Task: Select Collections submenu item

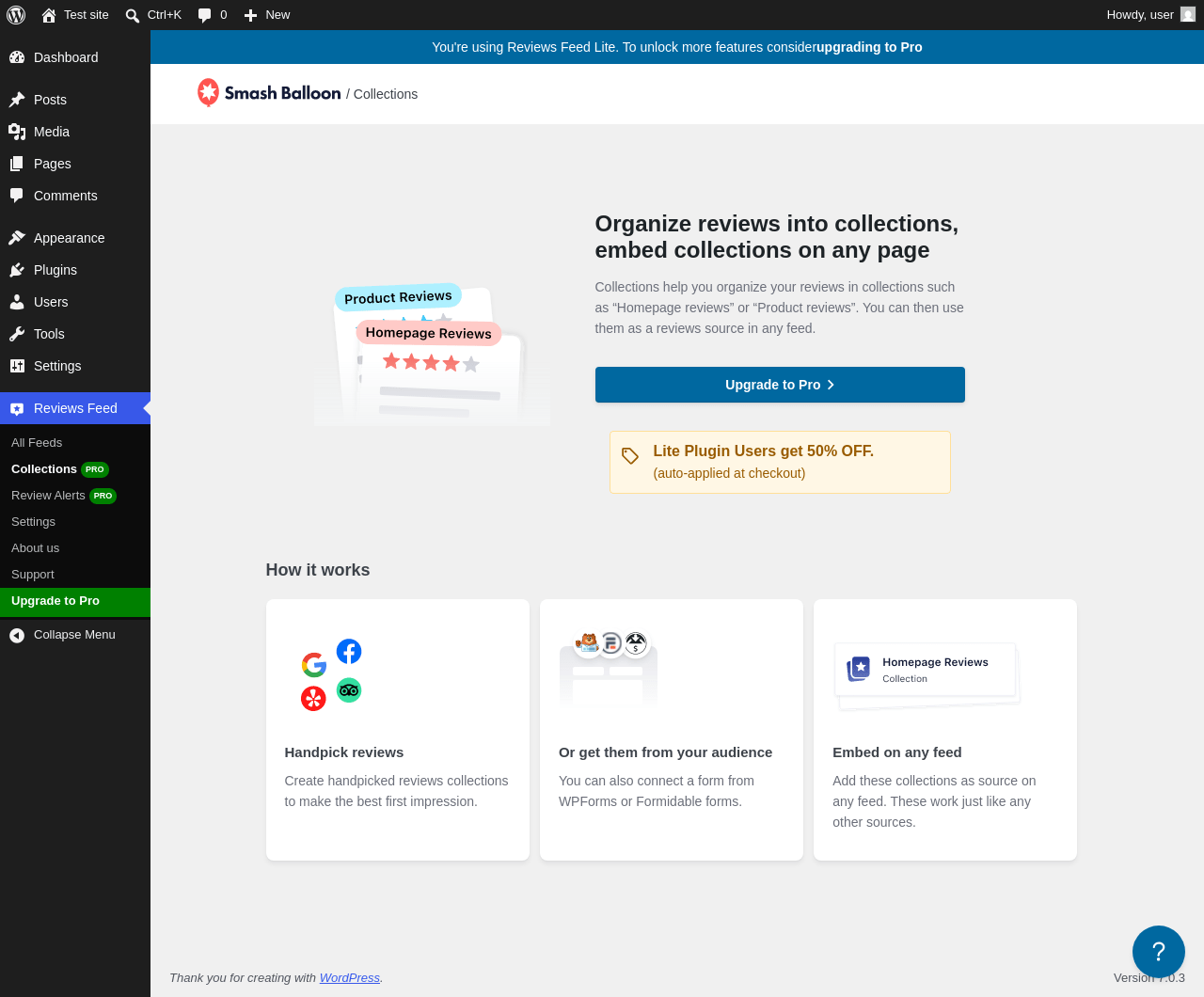Action: point(75,469)
